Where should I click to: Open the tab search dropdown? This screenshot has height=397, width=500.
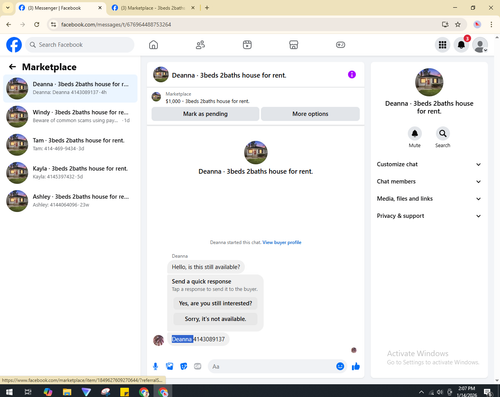pos(8,8)
